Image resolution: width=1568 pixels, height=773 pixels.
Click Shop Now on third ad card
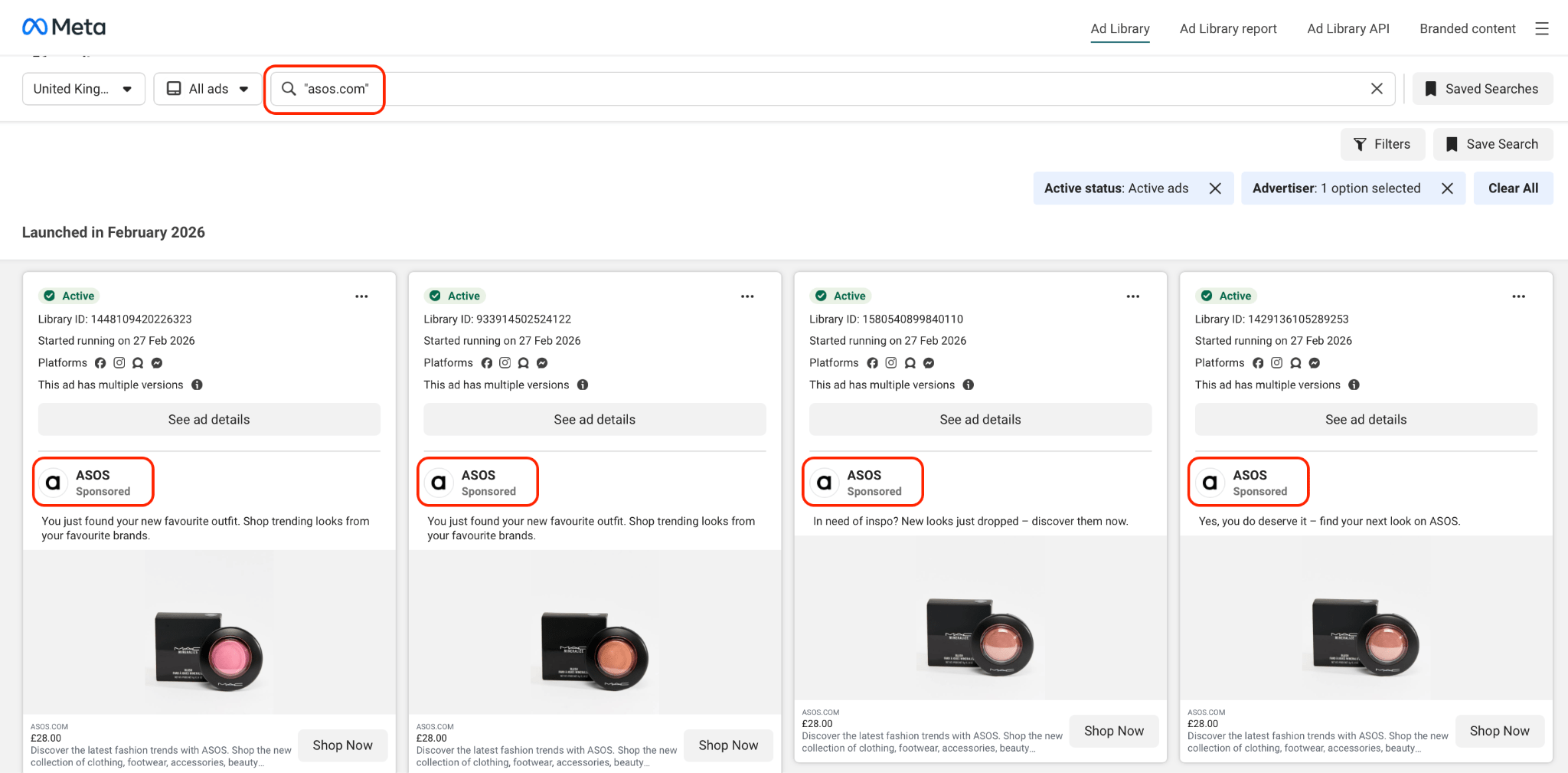pos(1114,731)
